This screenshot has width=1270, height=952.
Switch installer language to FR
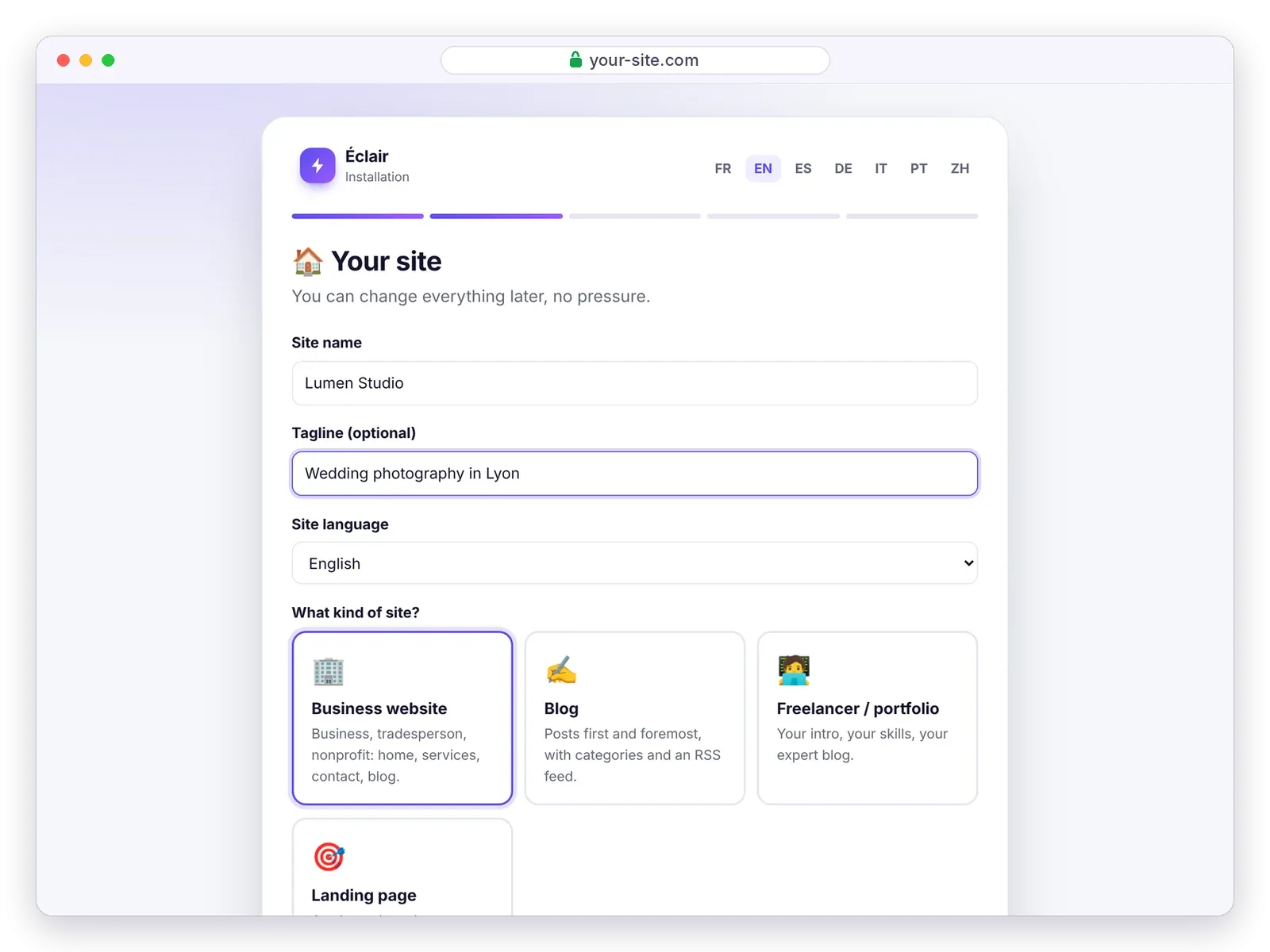[x=722, y=168]
